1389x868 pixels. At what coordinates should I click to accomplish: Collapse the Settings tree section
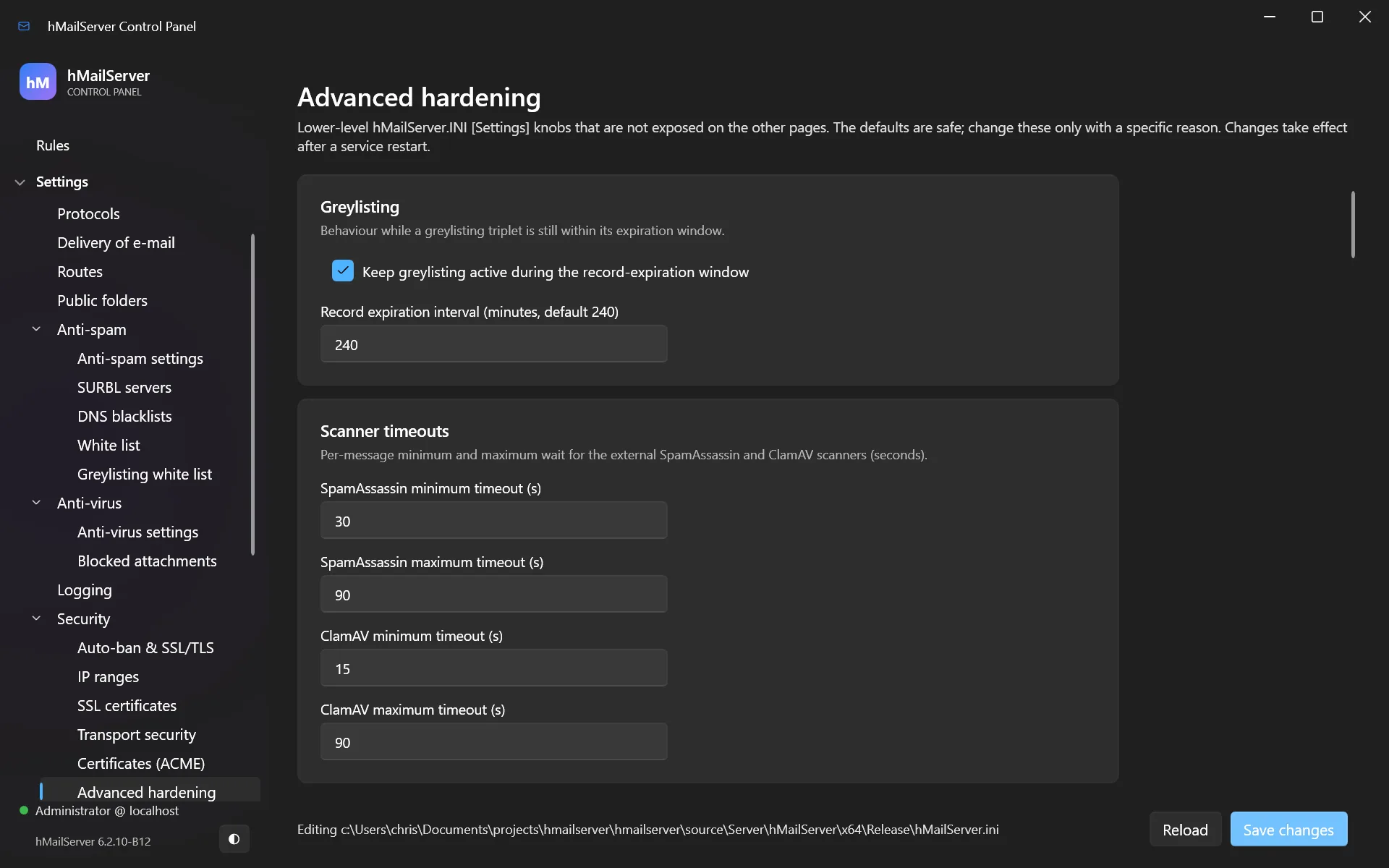point(20,182)
